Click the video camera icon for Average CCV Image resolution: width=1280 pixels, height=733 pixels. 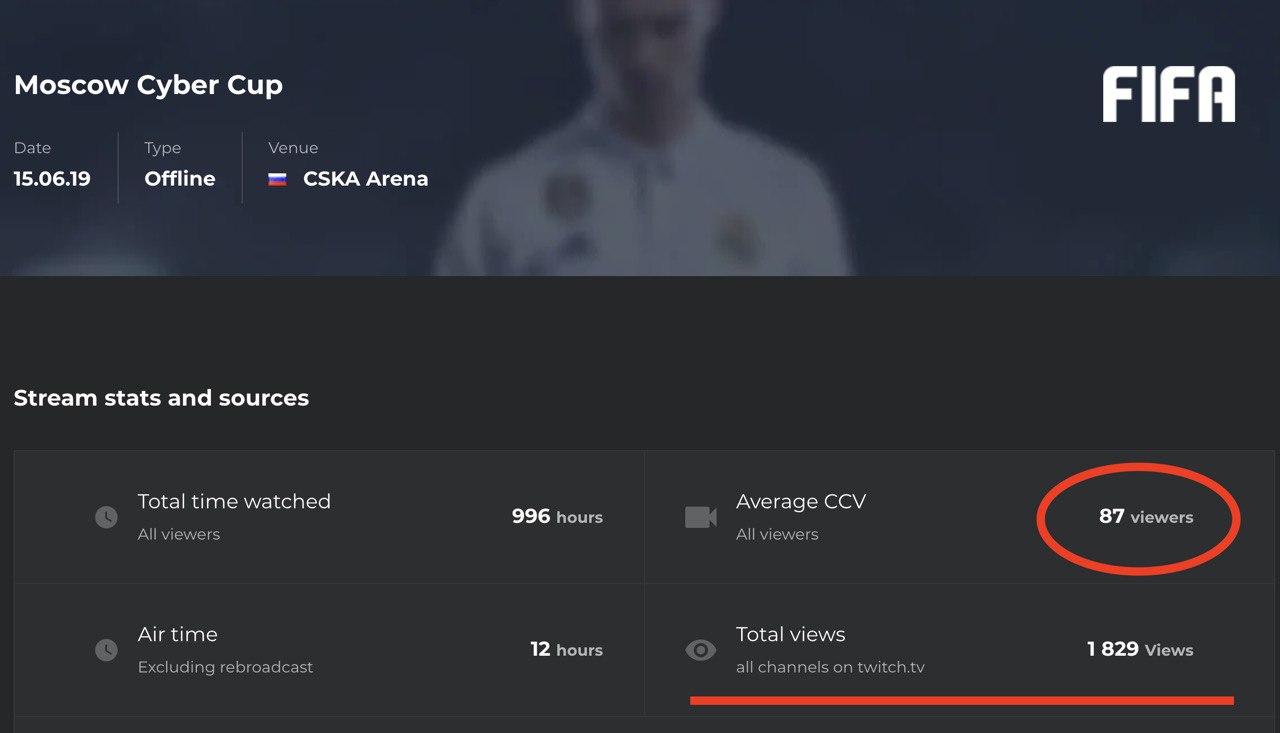click(x=701, y=517)
